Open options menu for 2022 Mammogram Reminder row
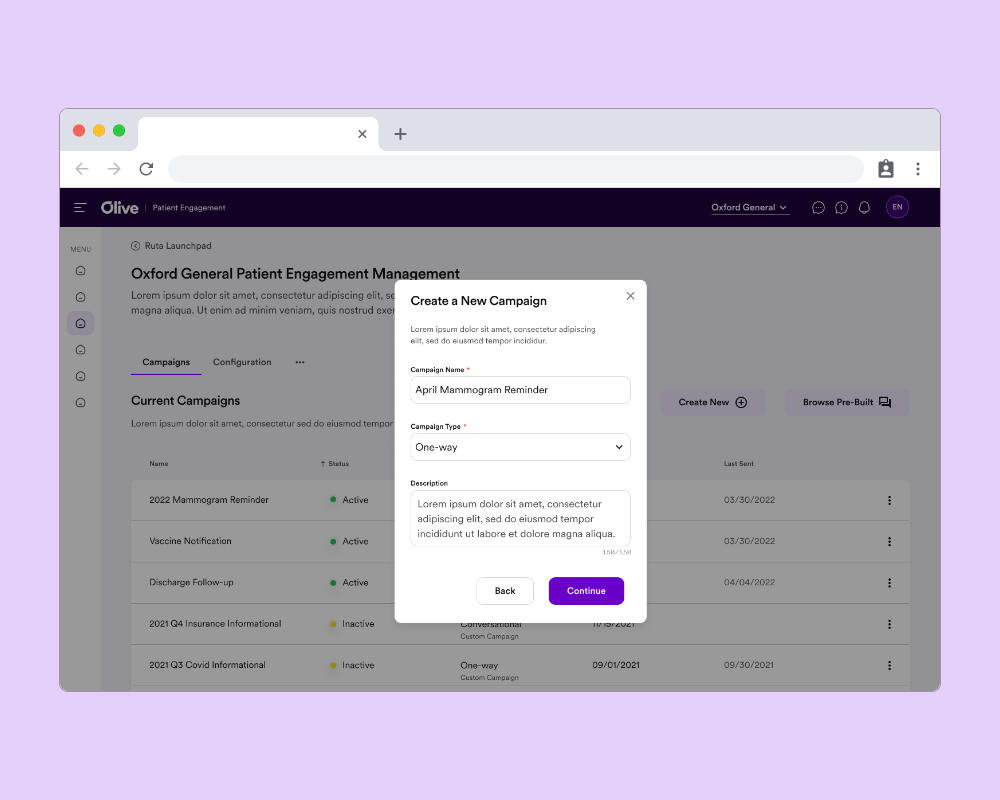 [x=889, y=500]
